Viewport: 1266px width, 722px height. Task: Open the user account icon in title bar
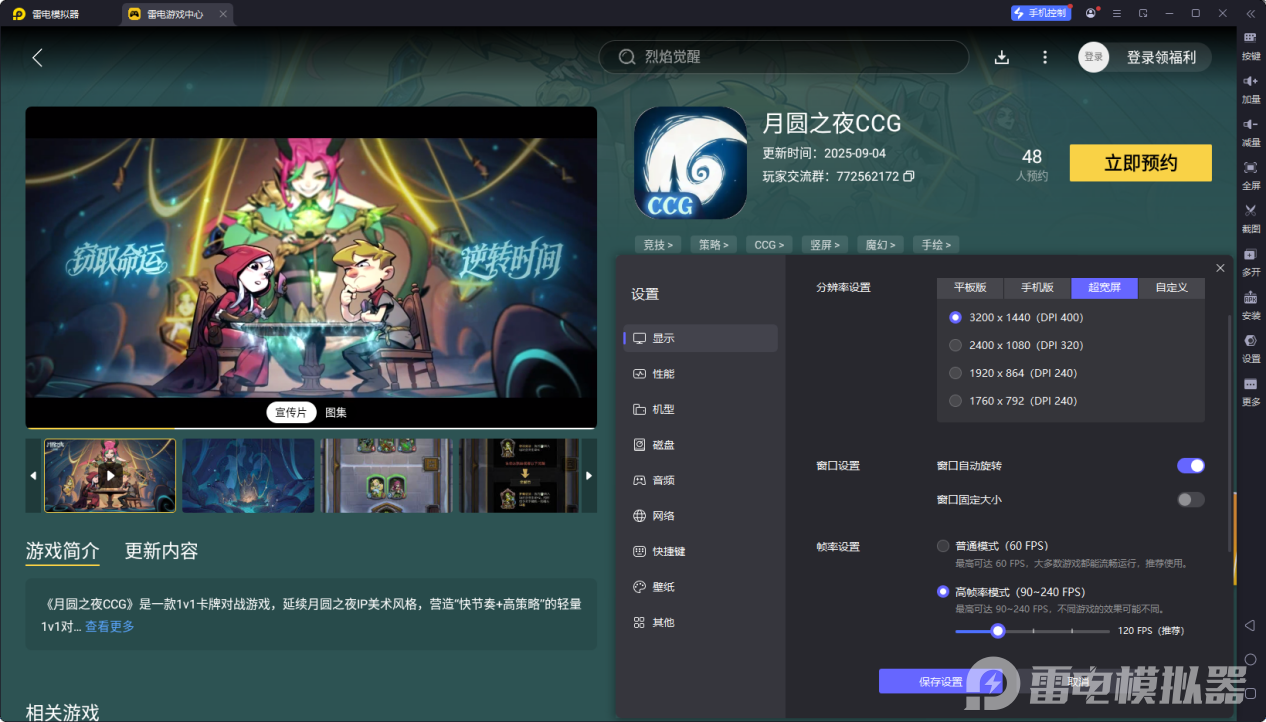[1091, 13]
